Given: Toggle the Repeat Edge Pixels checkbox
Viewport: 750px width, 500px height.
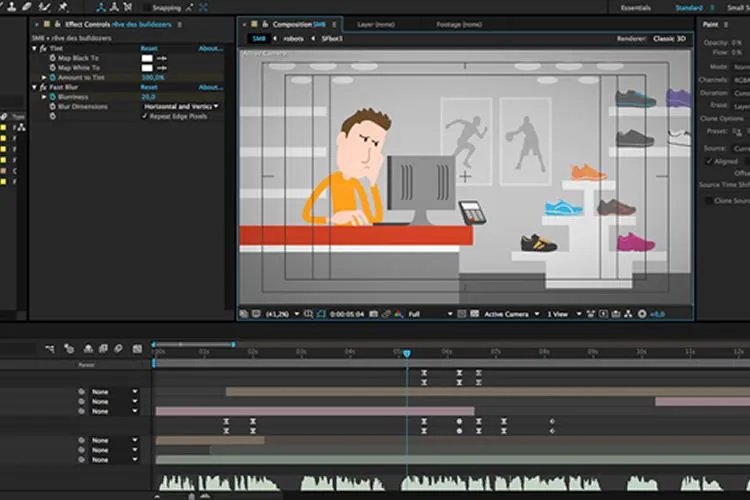Looking at the screenshot, I should point(144,116).
